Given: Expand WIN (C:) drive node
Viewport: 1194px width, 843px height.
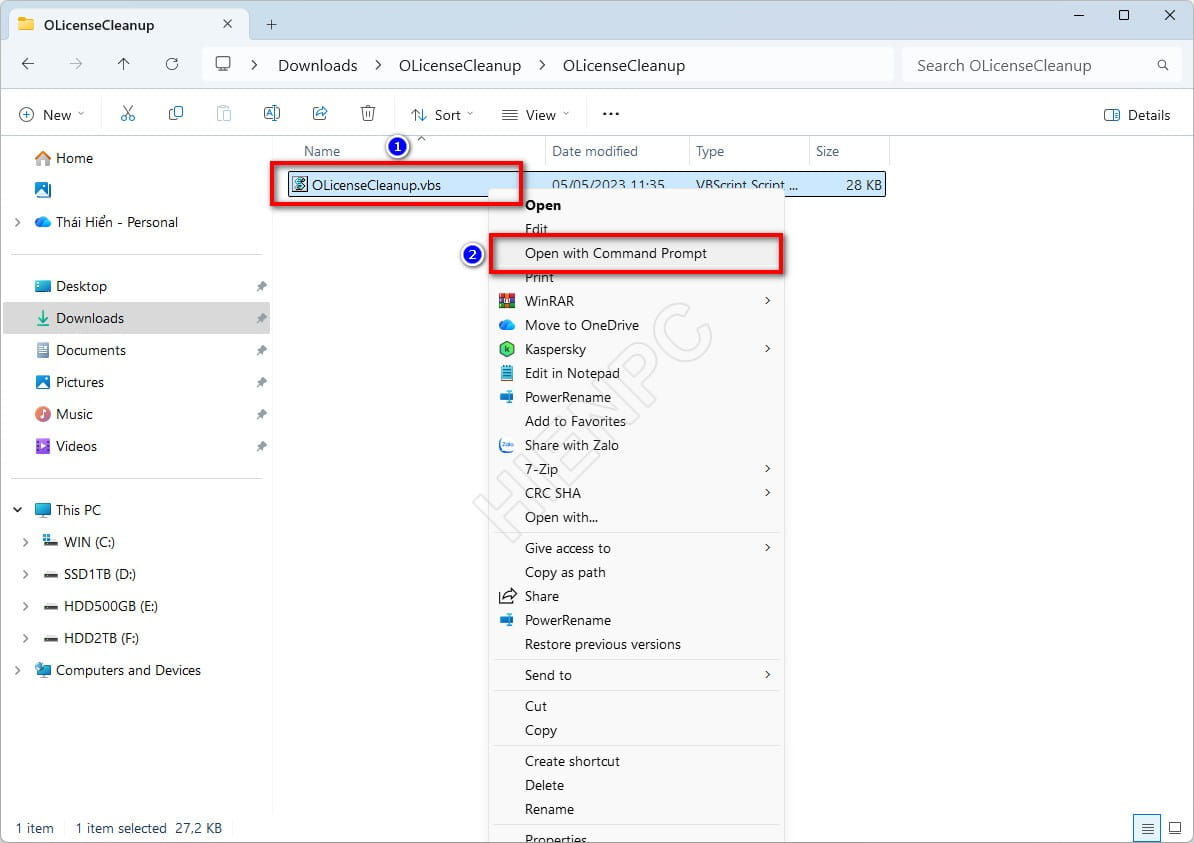Looking at the screenshot, I should coord(25,542).
